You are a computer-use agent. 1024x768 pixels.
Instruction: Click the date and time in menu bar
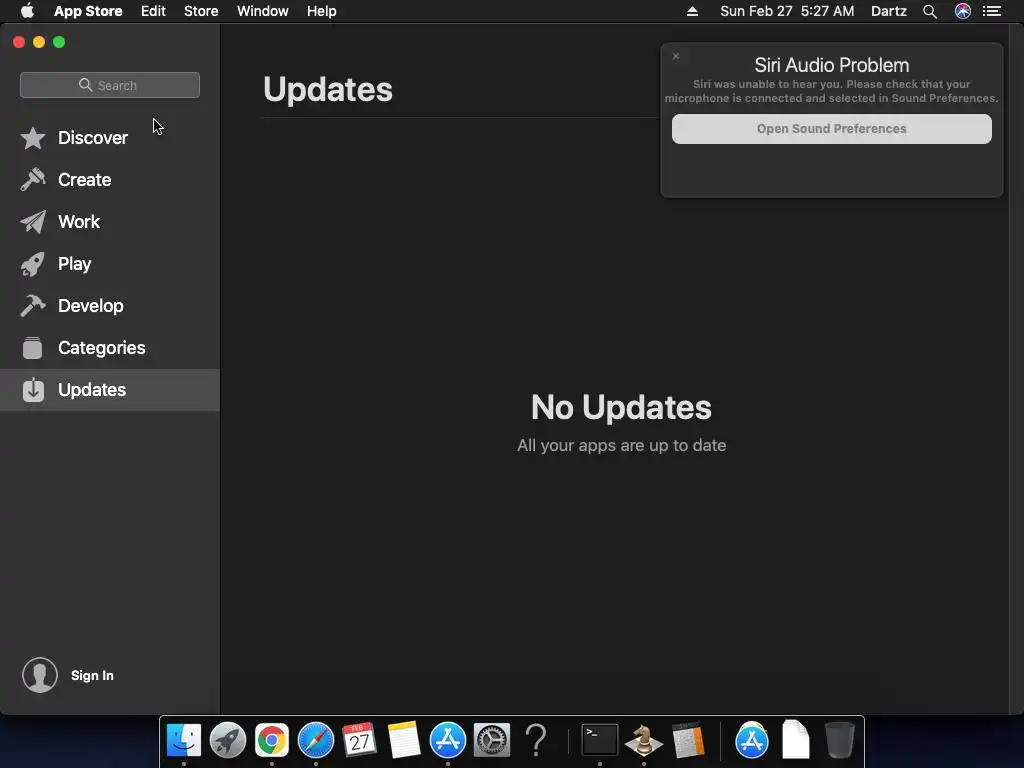point(787,11)
